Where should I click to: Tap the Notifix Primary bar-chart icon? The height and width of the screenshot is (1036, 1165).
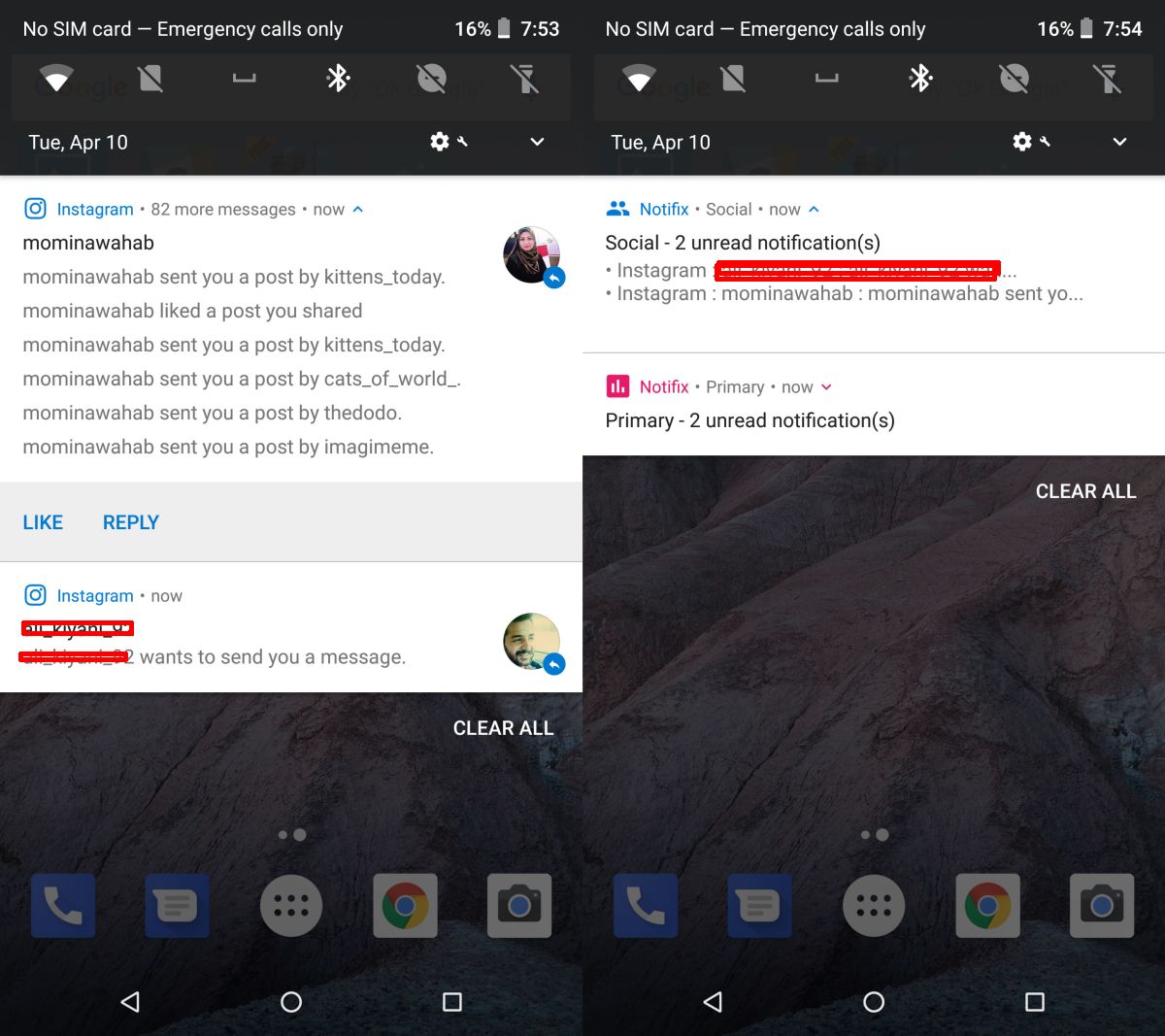coord(617,385)
